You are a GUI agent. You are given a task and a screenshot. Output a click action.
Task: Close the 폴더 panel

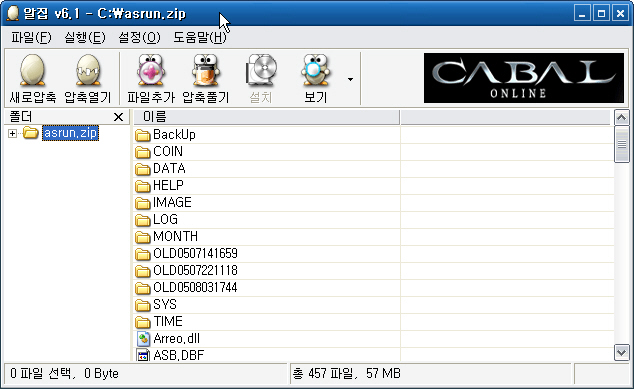pos(118,117)
